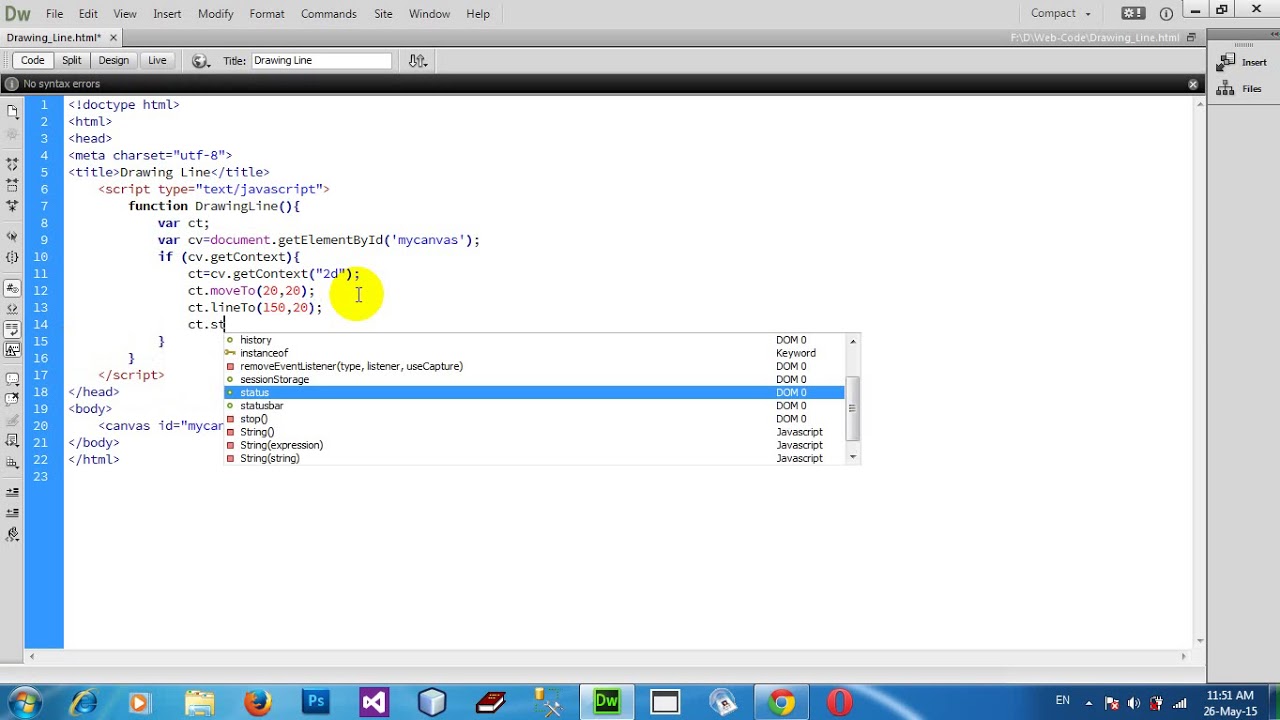1280x720 pixels.
Task: Open the Site menu
Action: tap(383, 14)
